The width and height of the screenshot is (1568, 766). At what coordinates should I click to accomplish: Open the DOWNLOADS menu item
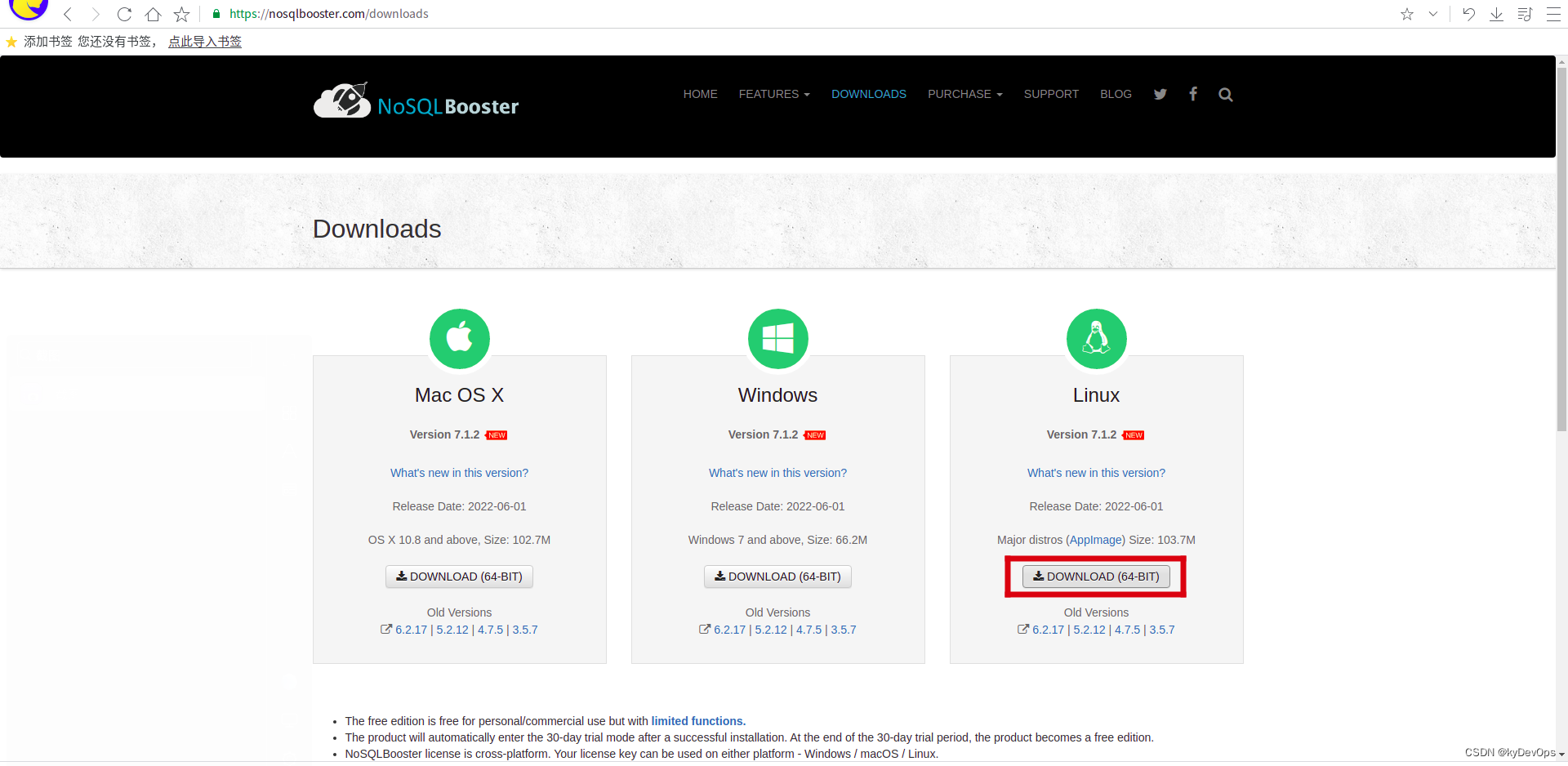(869, 94)
